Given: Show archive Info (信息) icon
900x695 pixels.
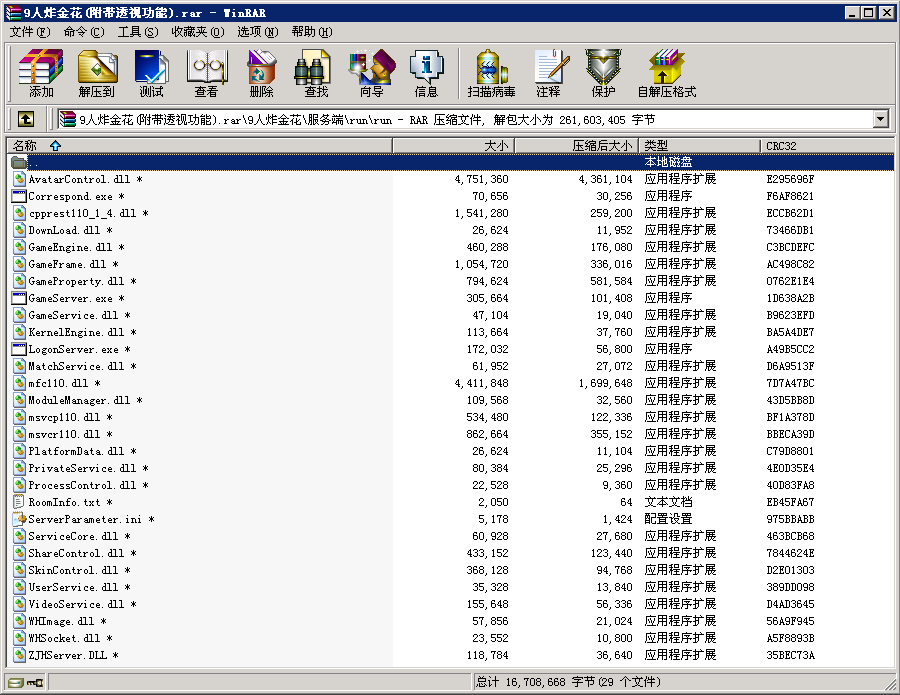Looking at the screenshot, I should point(426,73).
